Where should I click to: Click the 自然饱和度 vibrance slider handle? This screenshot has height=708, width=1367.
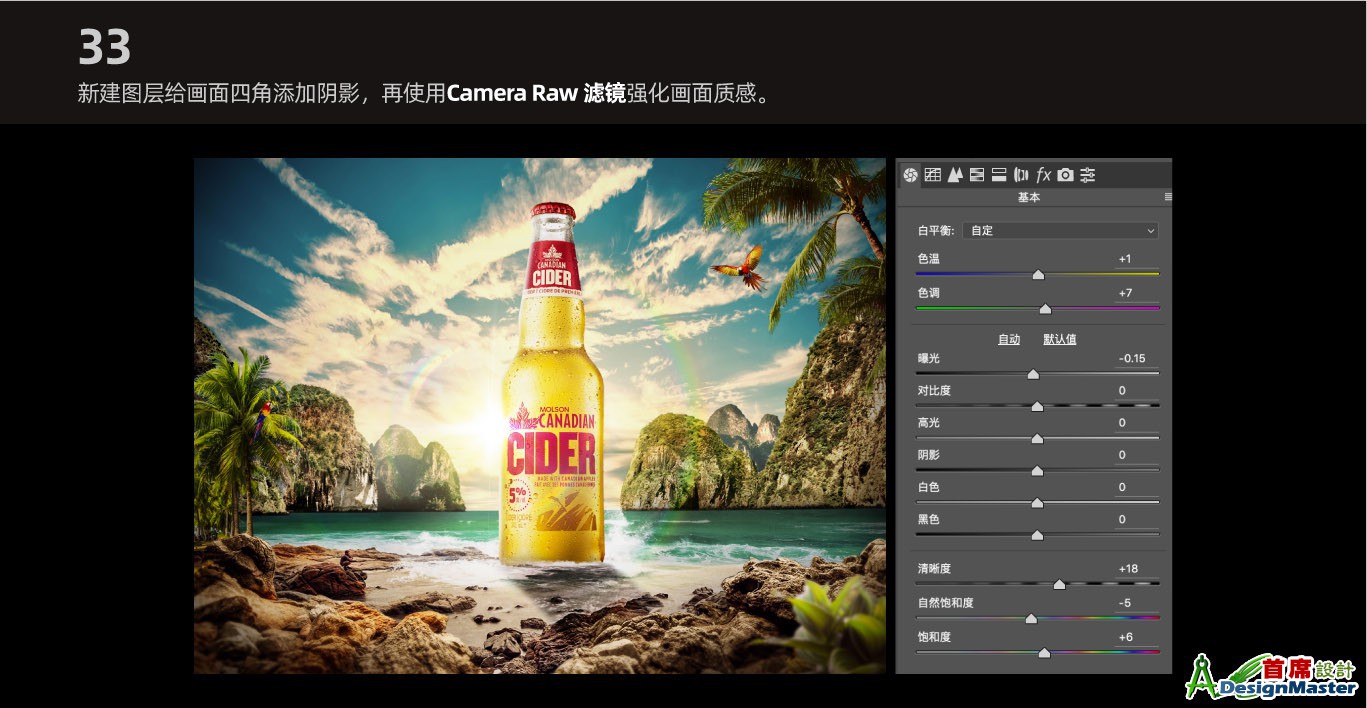point(1031,619)
